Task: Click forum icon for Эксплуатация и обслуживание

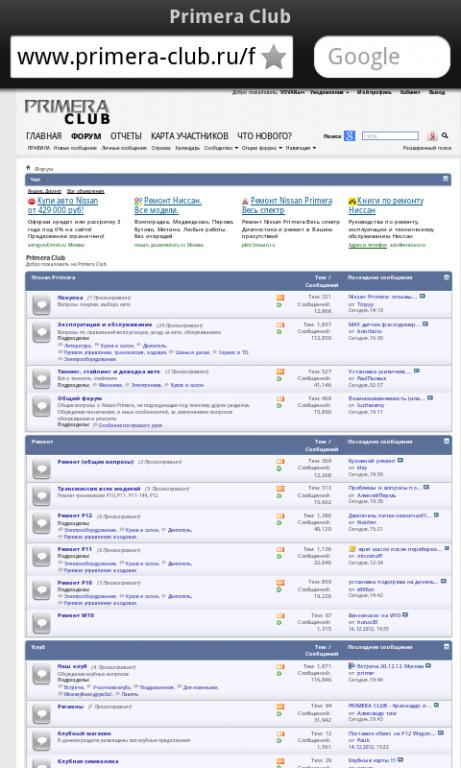Action: click(x=42, y=333)
